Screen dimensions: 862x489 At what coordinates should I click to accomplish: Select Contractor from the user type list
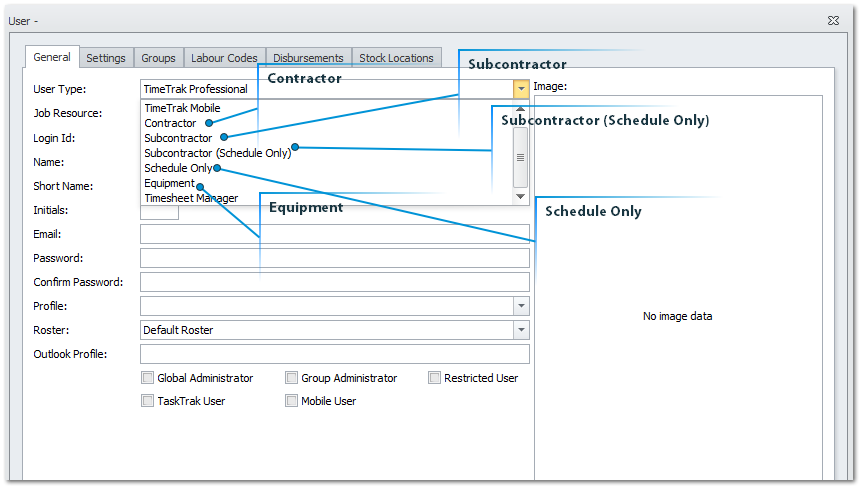(x=170, y=123)
